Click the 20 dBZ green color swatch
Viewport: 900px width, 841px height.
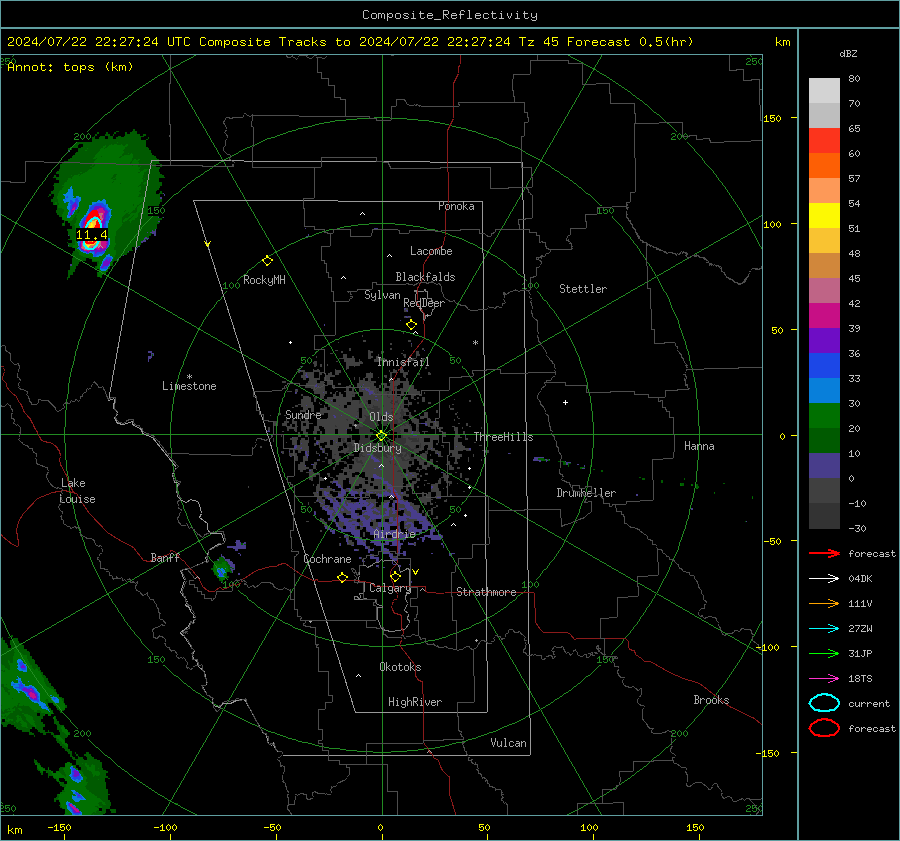click(824, 440)
